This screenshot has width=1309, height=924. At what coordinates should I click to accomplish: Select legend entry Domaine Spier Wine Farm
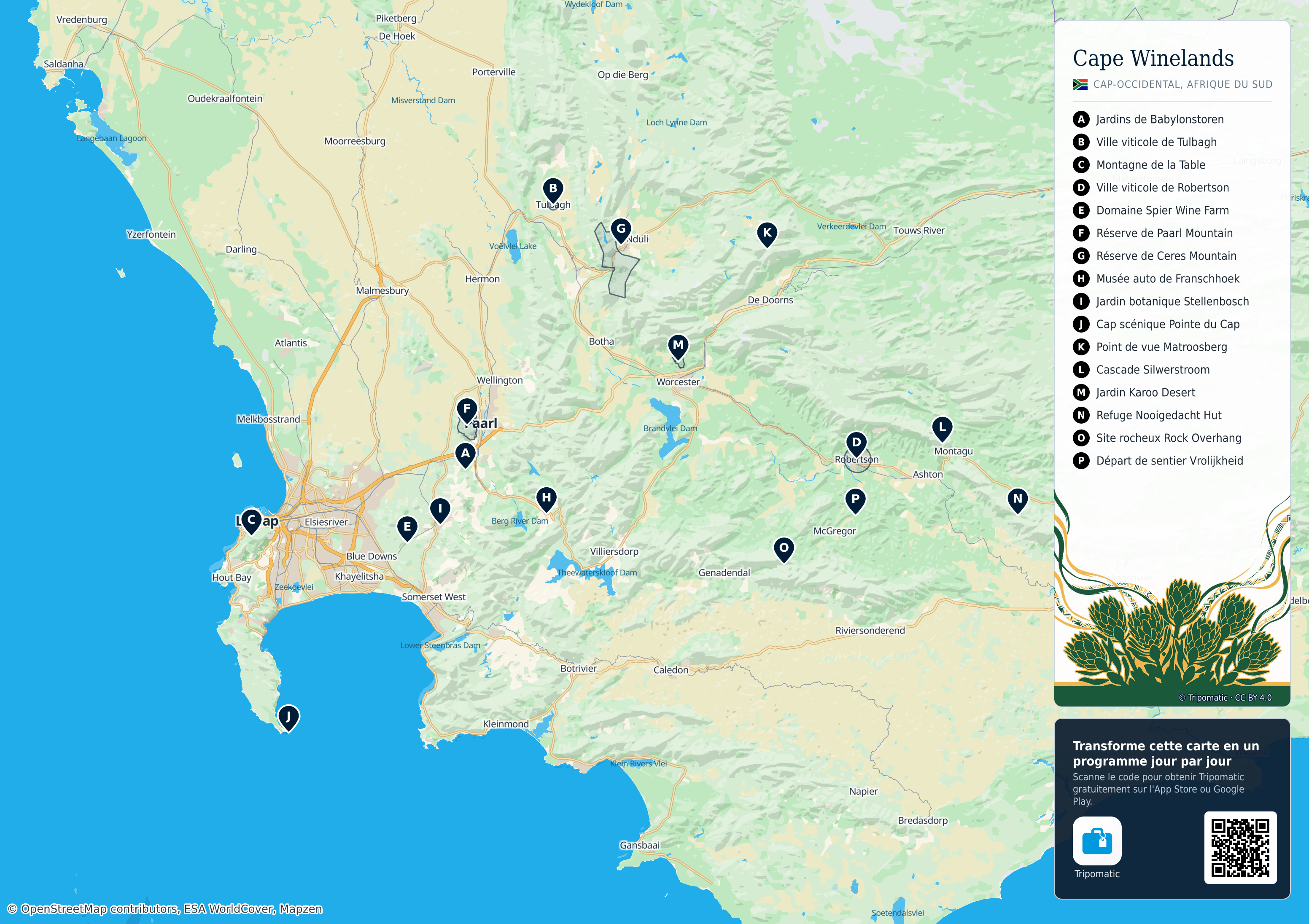[1150, 210]
